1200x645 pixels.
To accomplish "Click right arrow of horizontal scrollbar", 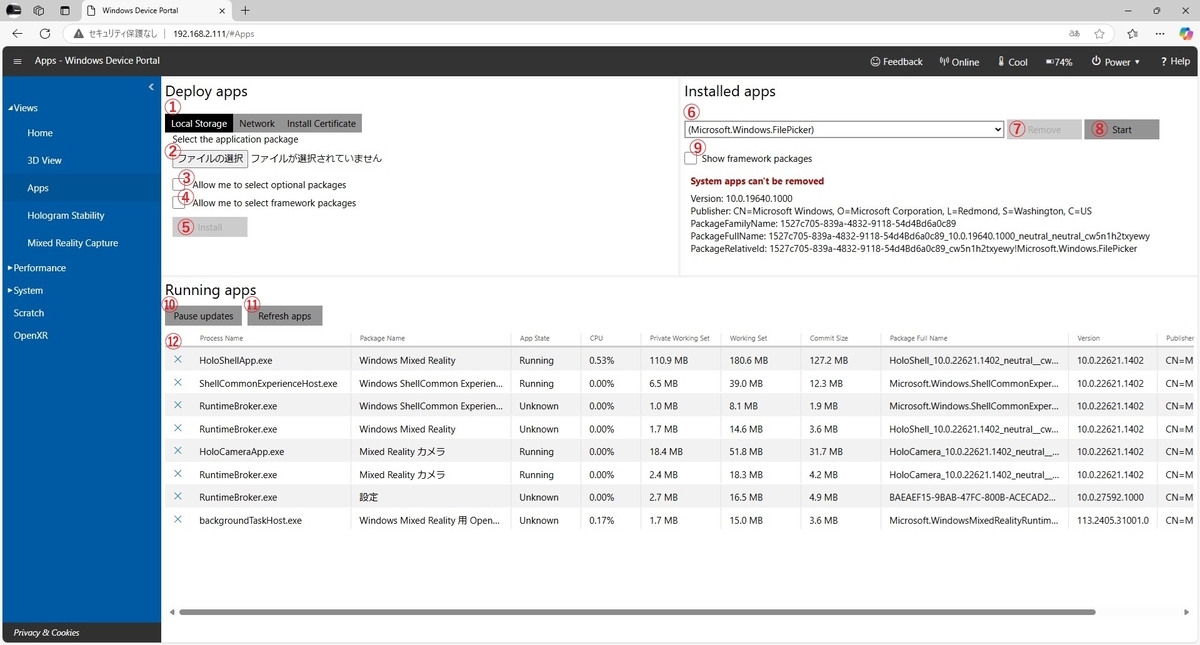I will [x=1189, y=612].
